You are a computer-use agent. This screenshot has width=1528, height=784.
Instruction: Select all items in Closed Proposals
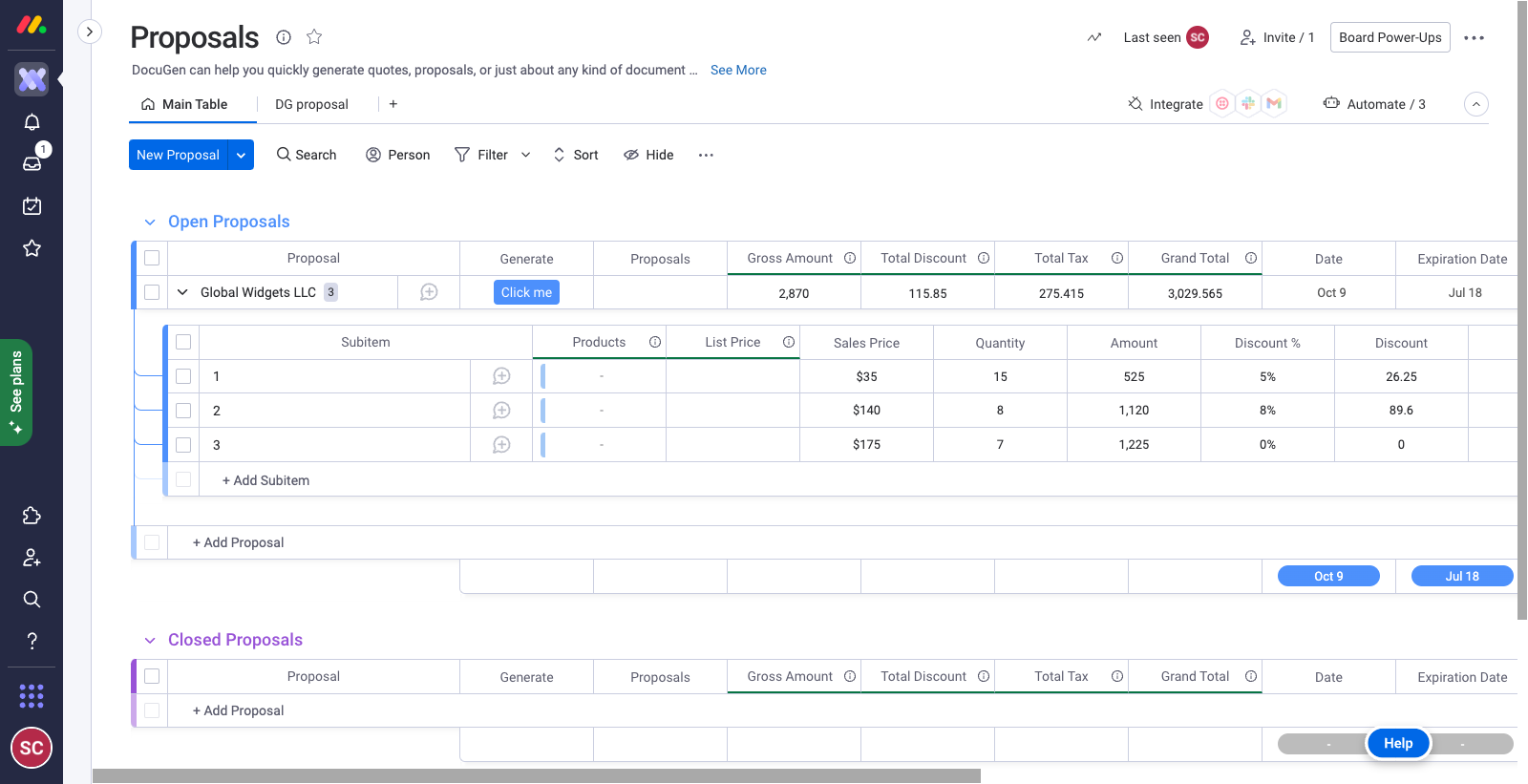click(x=152, y=676)
